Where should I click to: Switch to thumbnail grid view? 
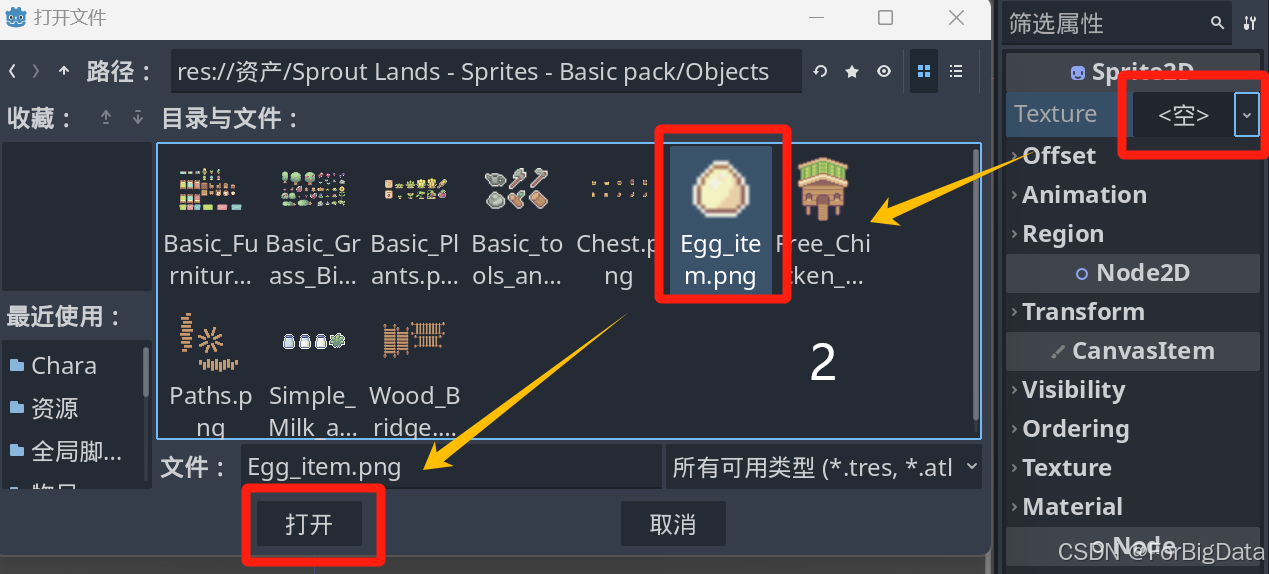click(924, 71)
